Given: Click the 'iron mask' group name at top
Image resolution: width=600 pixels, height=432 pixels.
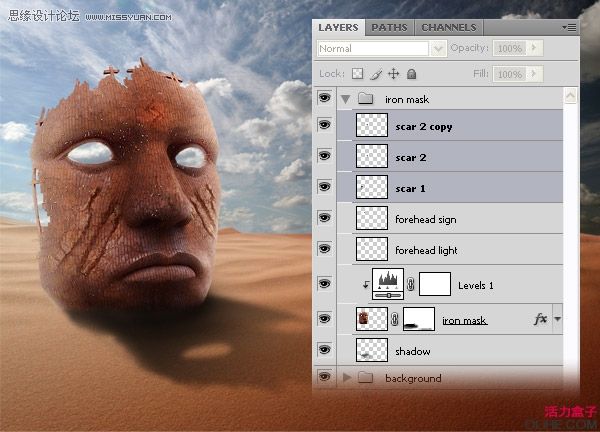Looking at the screenshot, I should [x=407, y=99].
